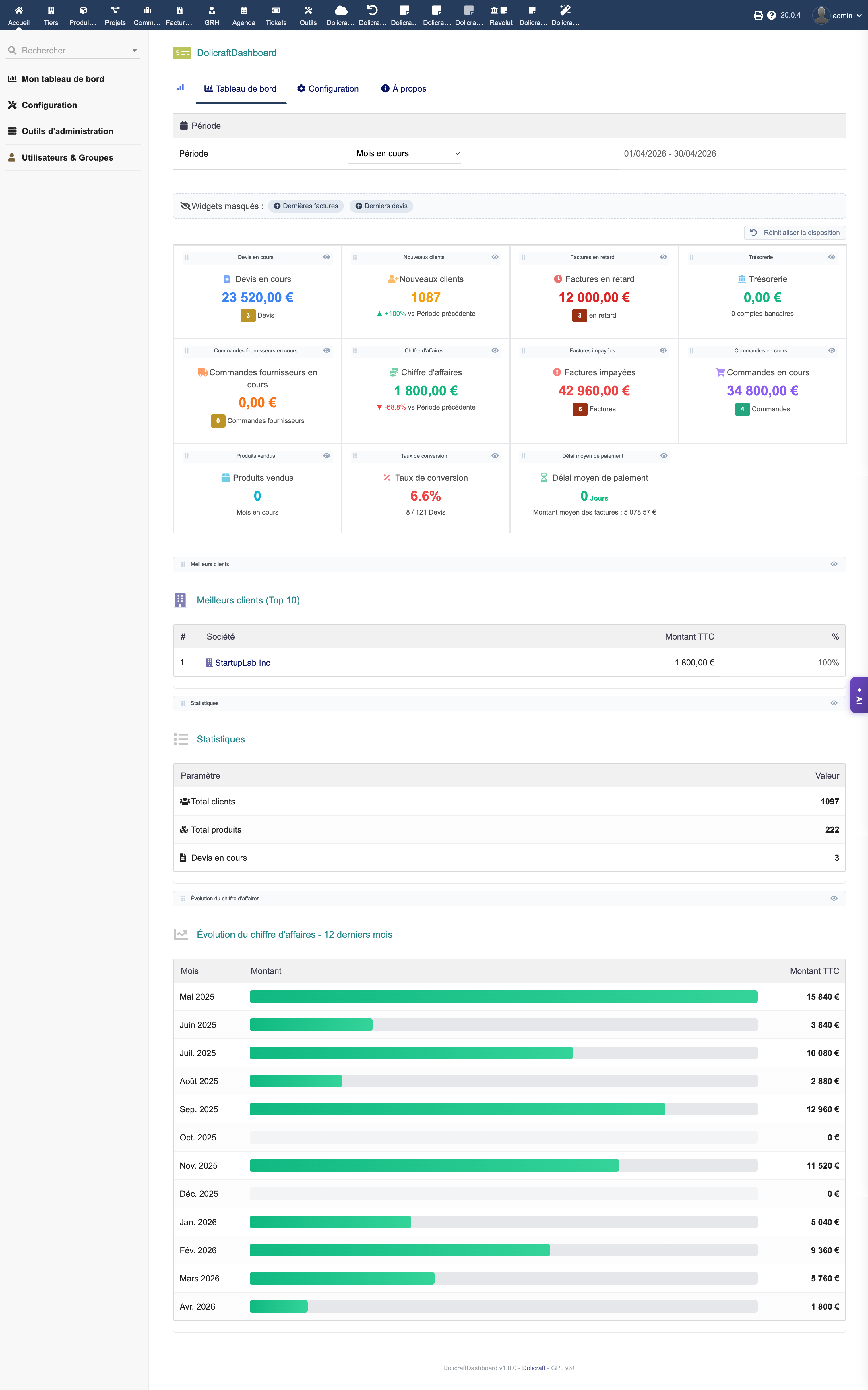Click the Accueil home icon
868x1390 pixels.
[18, 10]
